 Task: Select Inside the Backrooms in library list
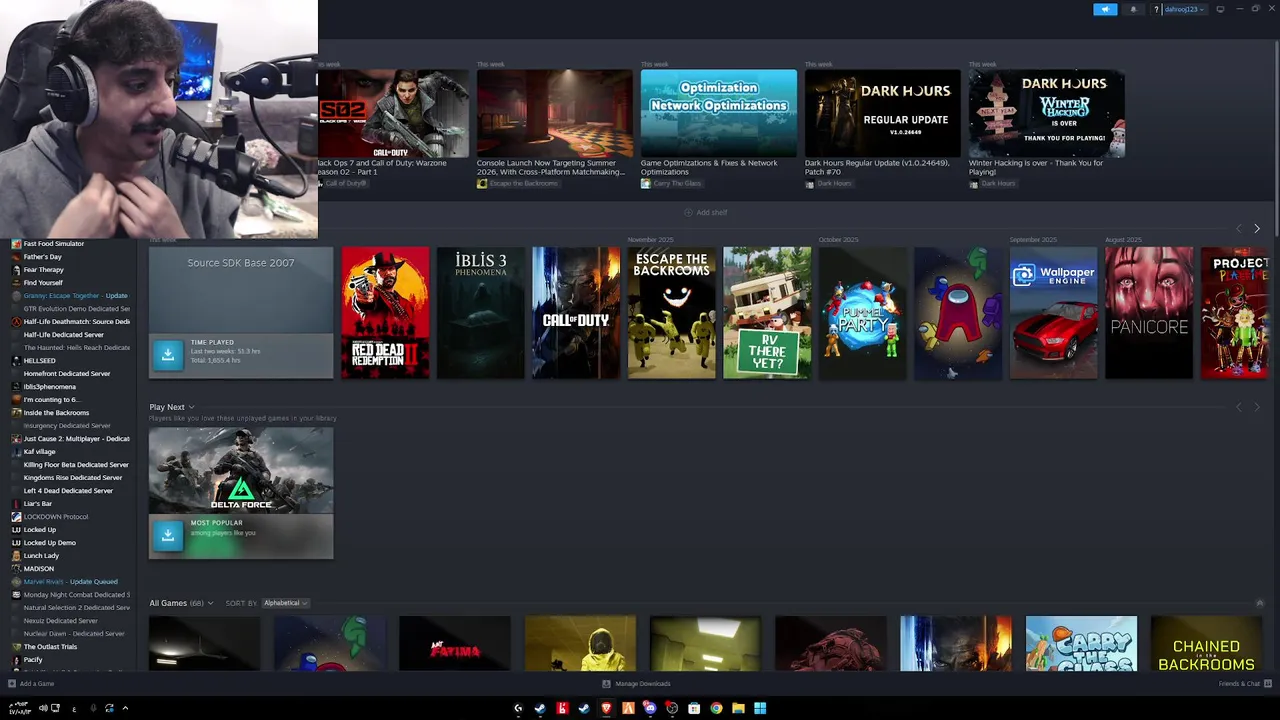point(56,412)
